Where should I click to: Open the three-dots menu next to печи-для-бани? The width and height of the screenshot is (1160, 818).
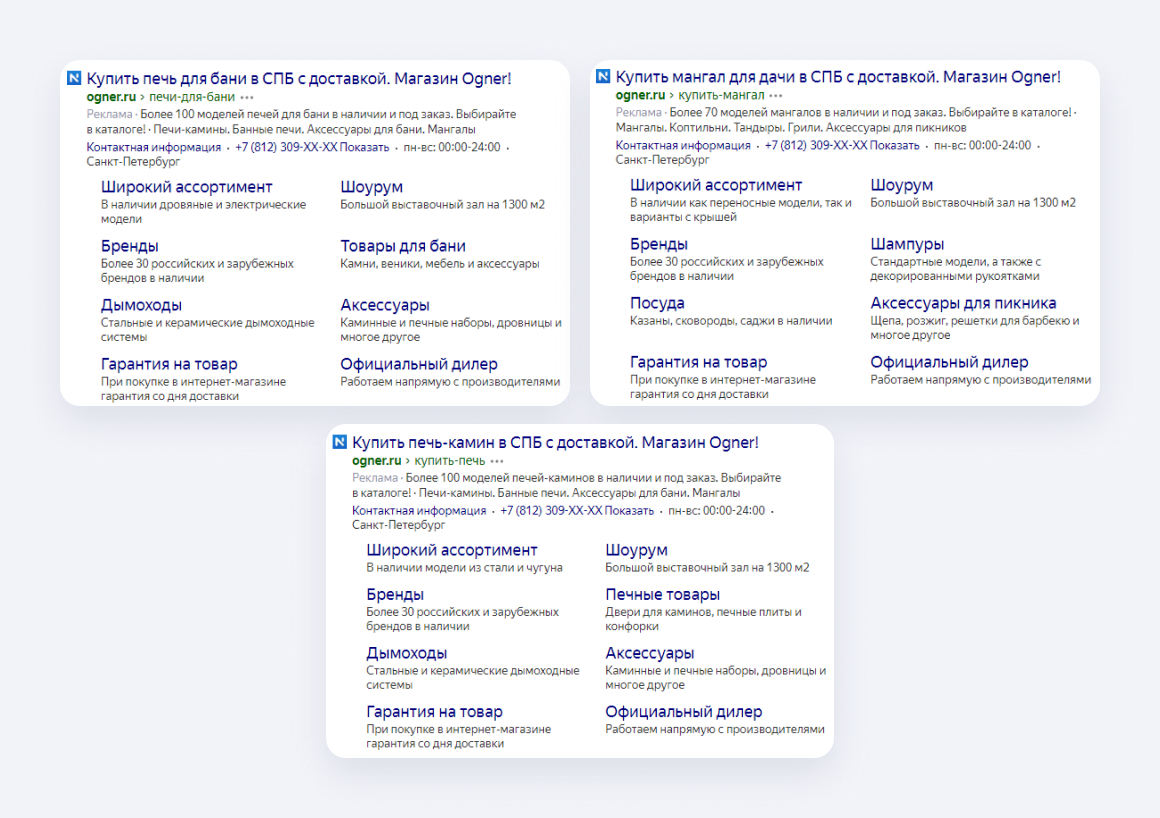pos(247,98)
